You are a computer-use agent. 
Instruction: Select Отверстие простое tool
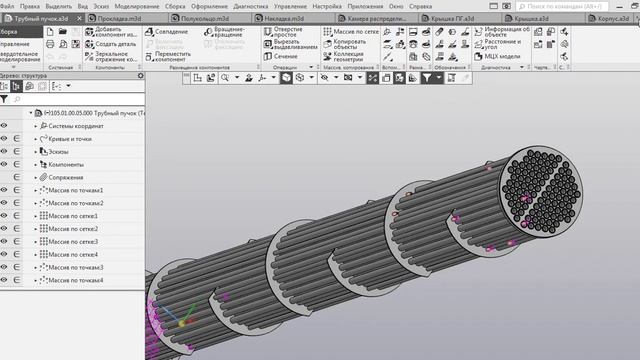pos(284,32)
